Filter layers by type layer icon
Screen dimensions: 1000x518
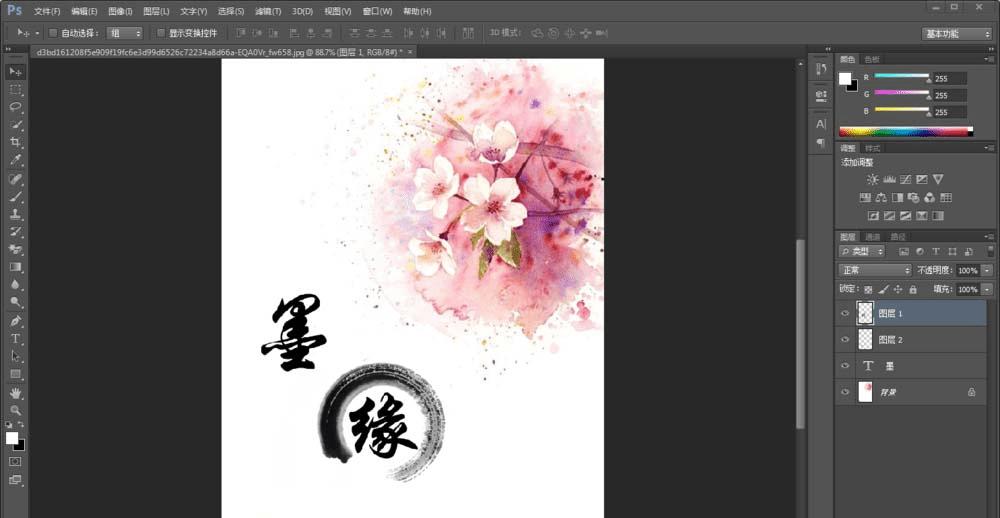tap(936, 252)
